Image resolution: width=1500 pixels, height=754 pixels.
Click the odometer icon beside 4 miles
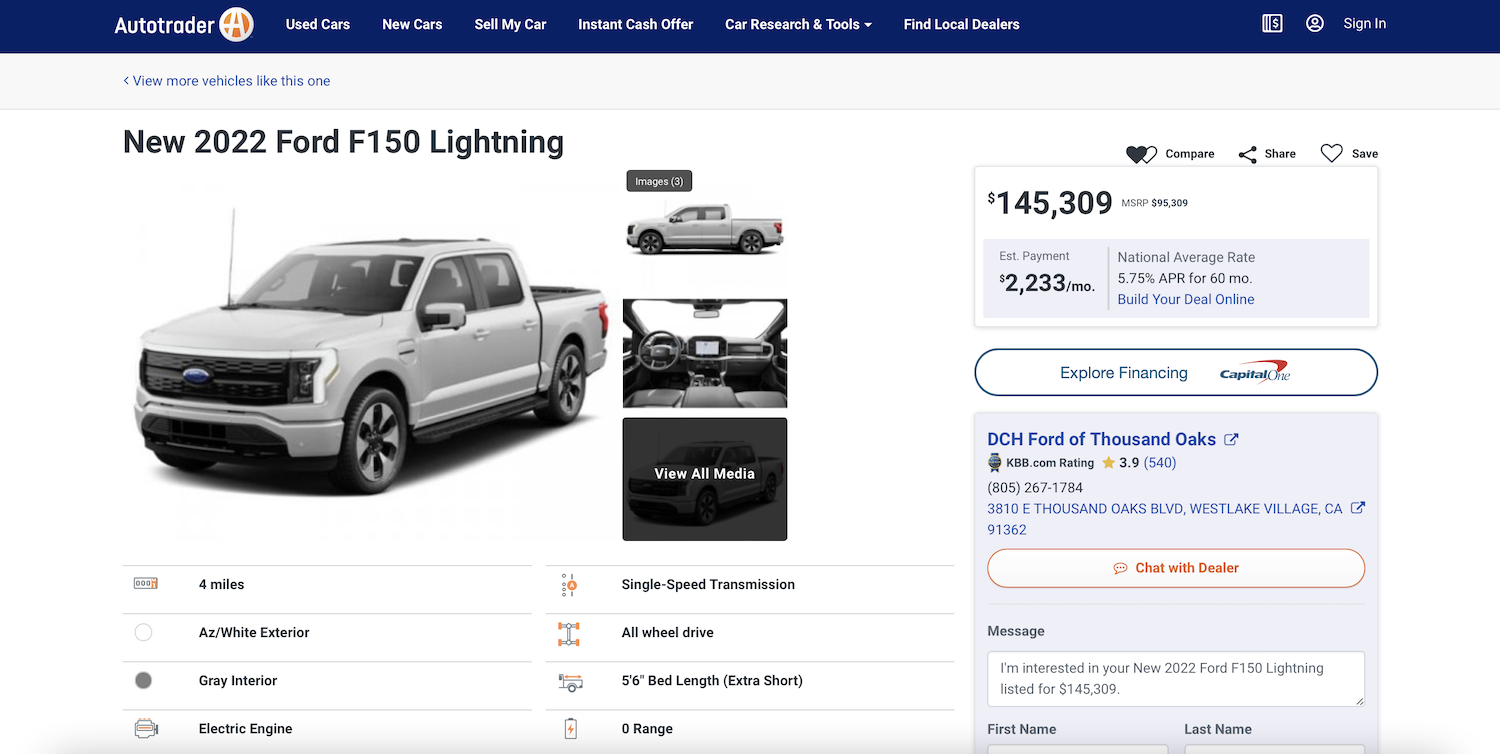click(146, 584)
